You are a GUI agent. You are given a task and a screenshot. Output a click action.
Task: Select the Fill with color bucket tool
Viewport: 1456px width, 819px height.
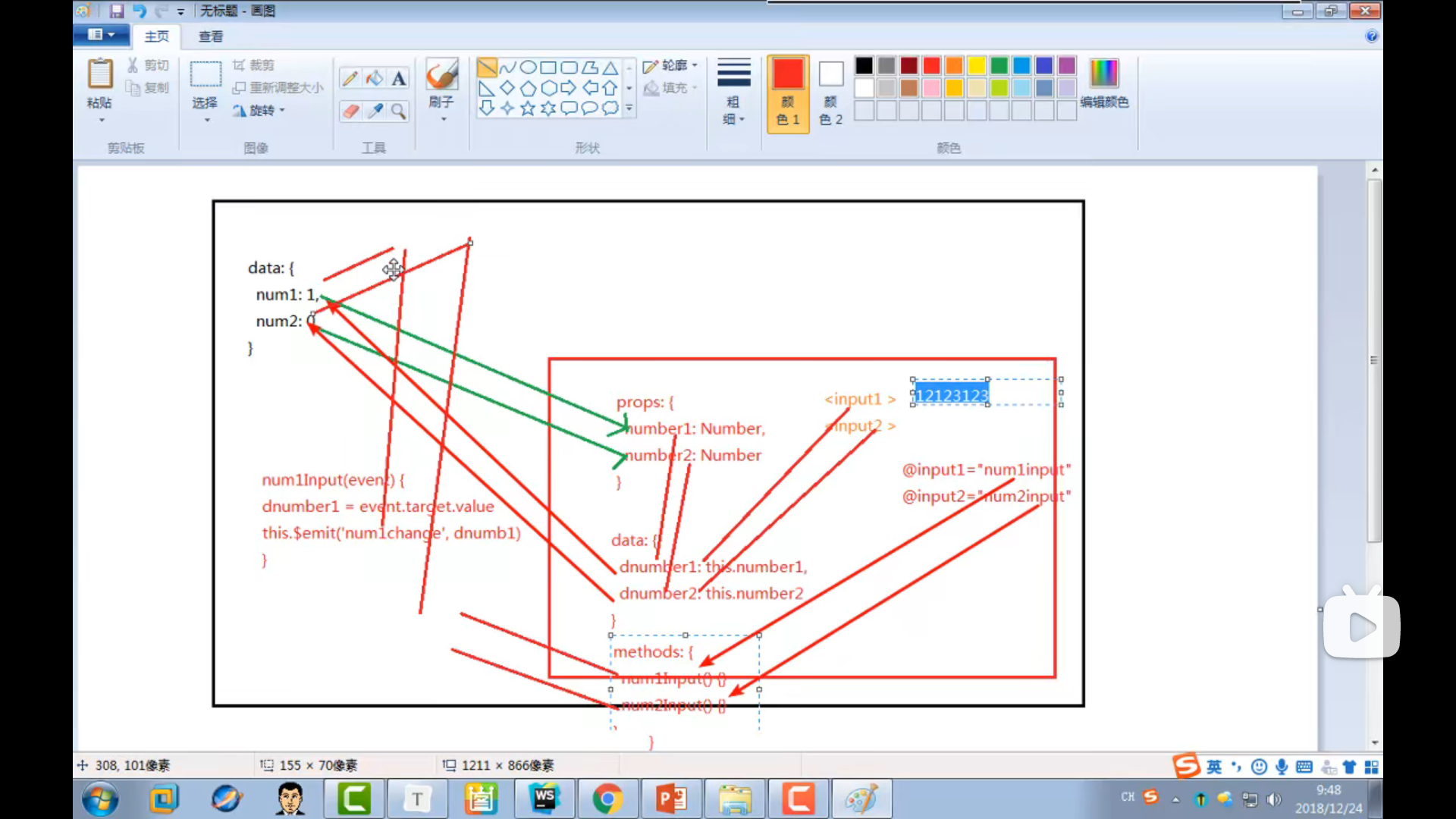tap(375, 78)
